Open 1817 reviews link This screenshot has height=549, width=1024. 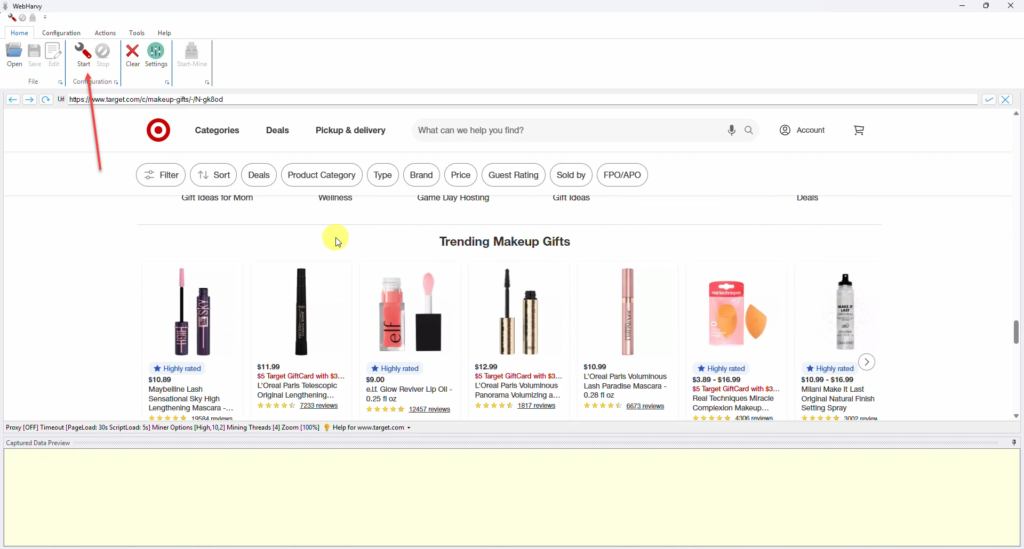pos(536,405)
